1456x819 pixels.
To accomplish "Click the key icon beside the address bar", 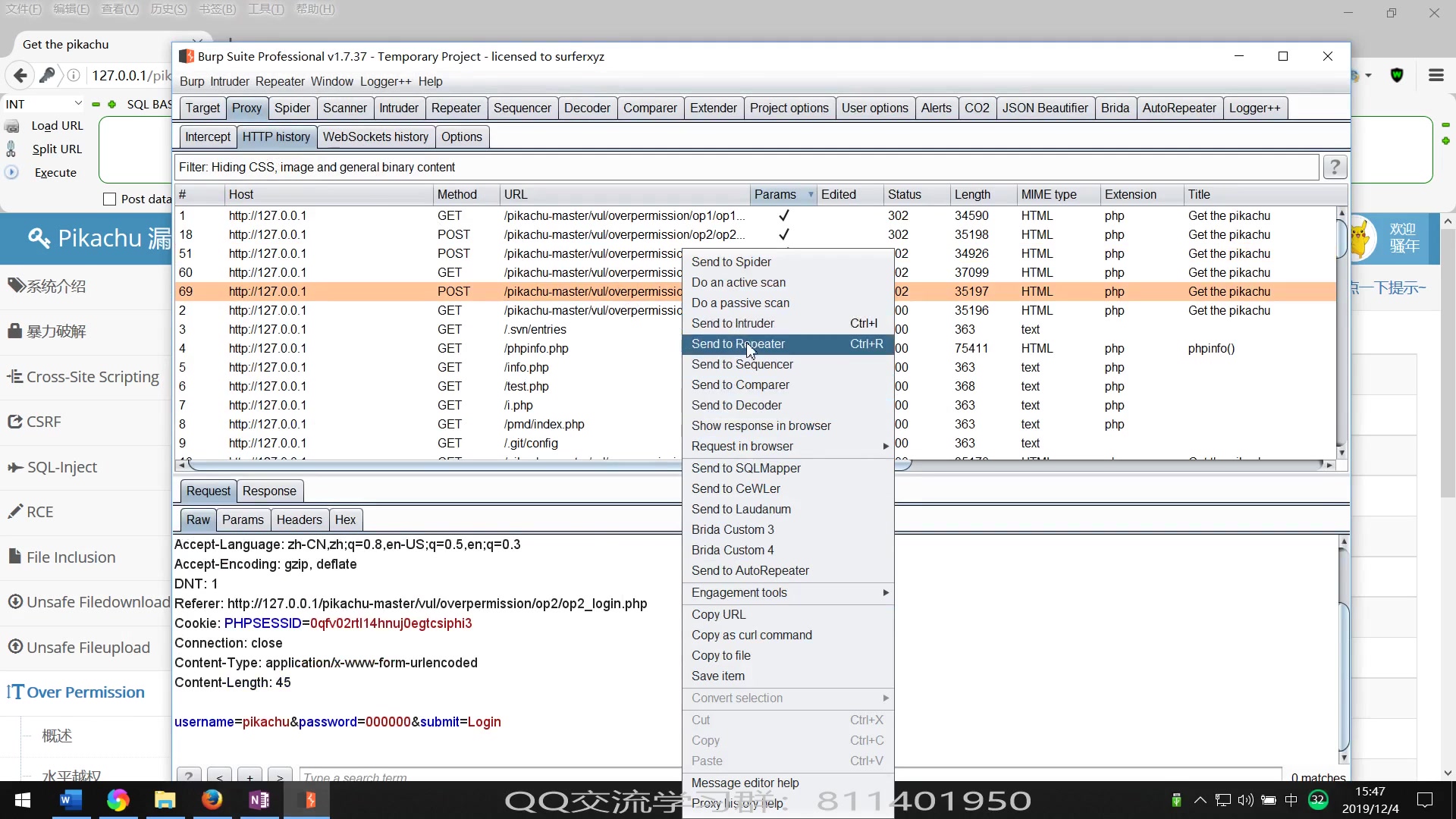I will [x=47, y=75].
